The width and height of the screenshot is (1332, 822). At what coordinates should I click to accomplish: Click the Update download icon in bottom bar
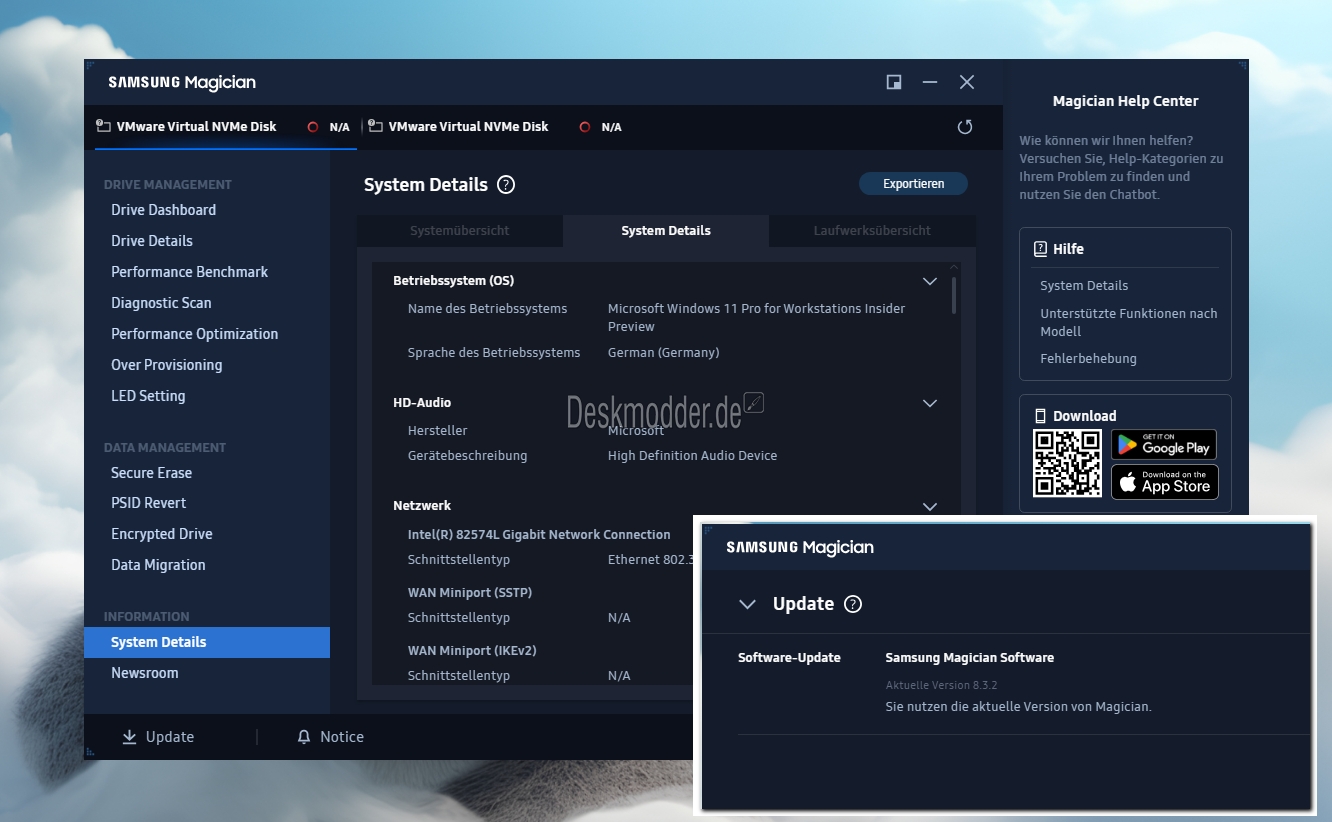[129, 737]
